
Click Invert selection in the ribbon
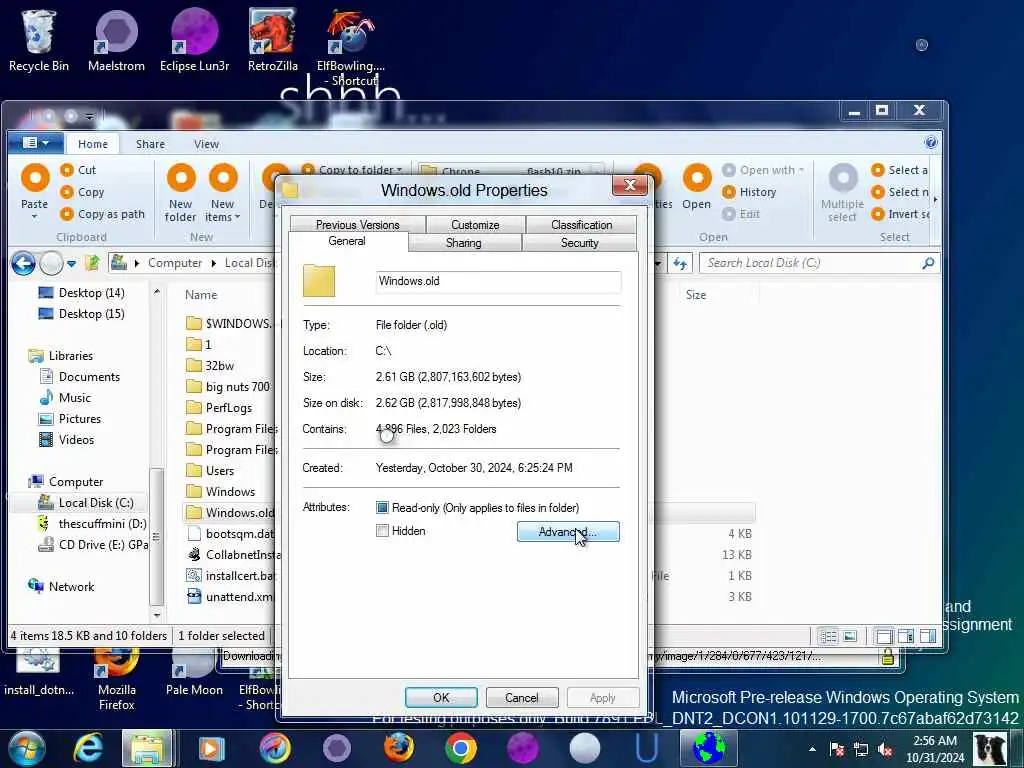pyautogui.click(x=901, y=214)
